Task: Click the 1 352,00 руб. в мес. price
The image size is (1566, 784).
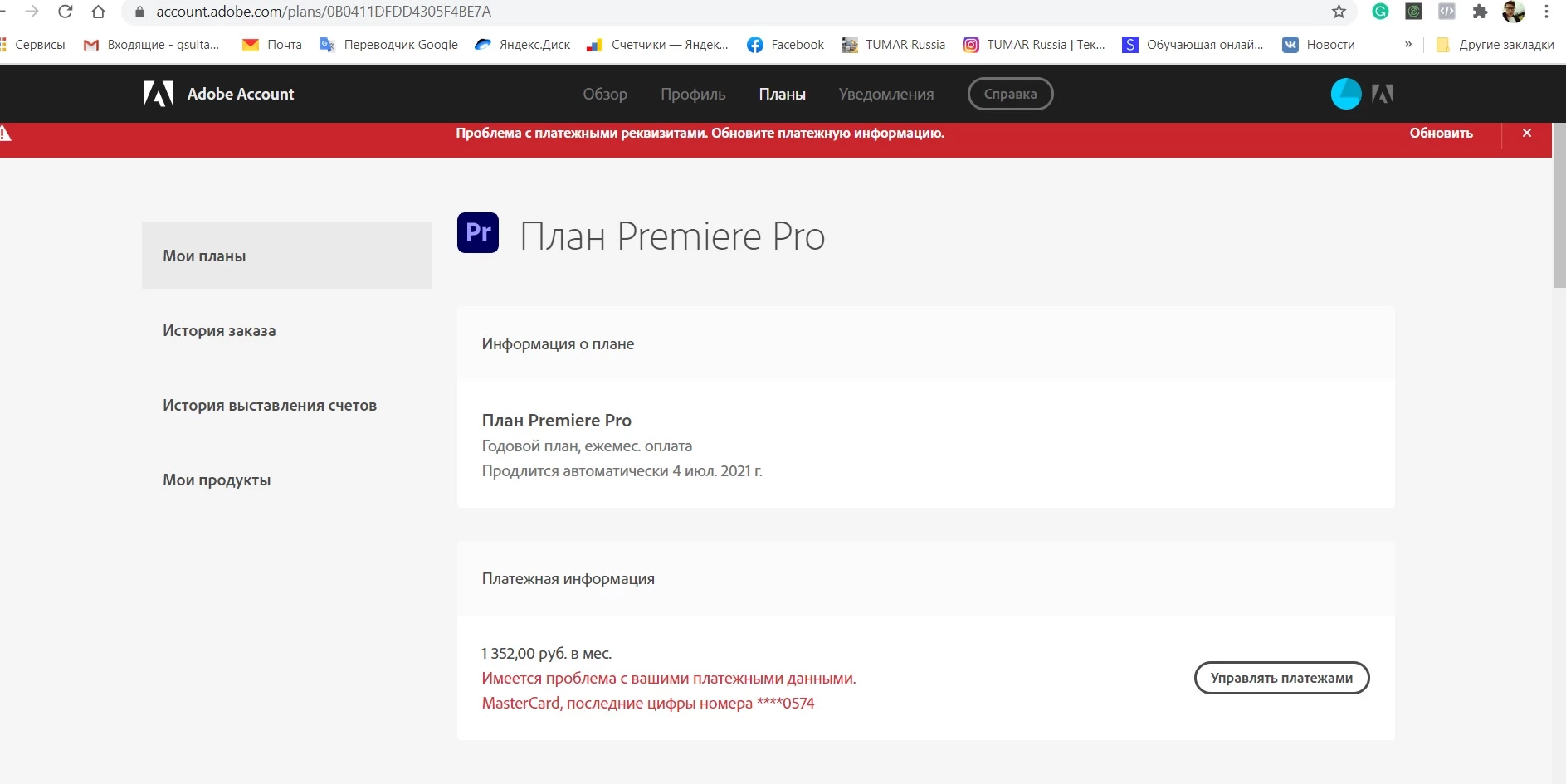Action: tap(547, 653)
